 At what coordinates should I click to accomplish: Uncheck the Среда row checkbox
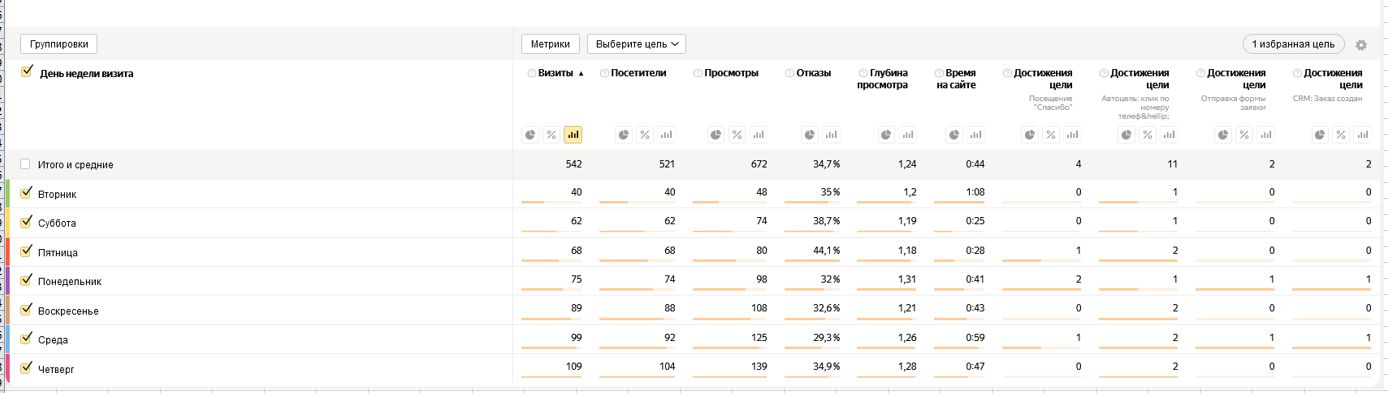click(x=26, y=338)
